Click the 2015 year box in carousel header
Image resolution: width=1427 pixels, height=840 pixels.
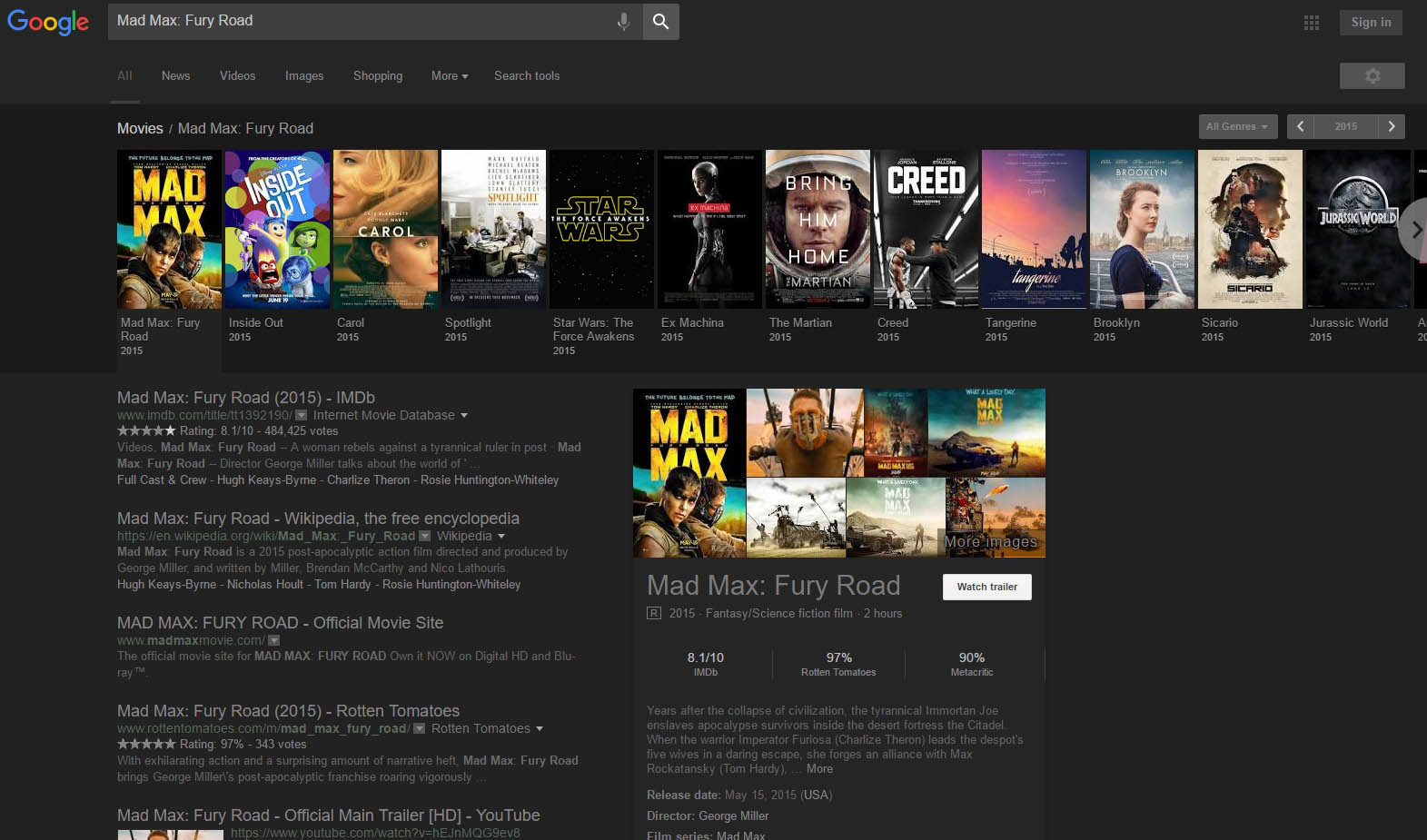click(x=1346, y=126)
